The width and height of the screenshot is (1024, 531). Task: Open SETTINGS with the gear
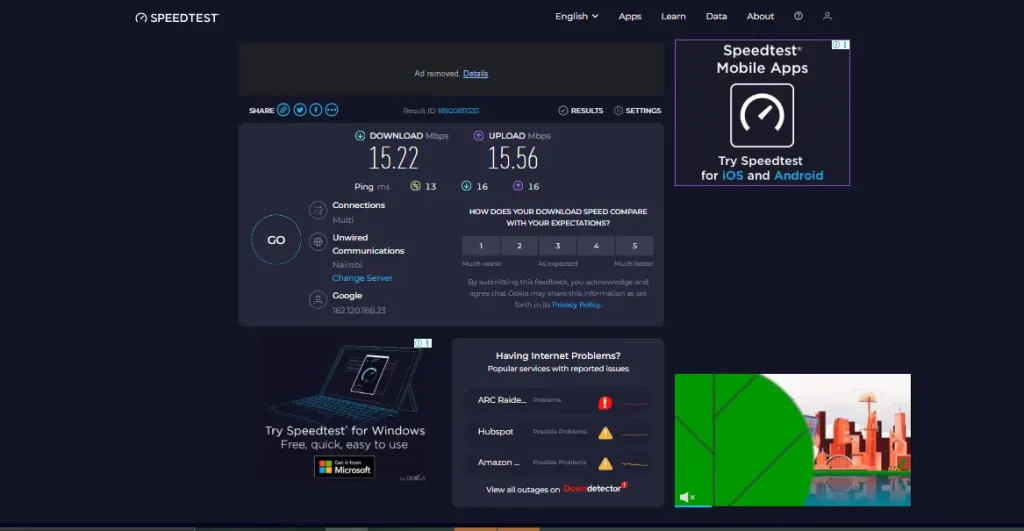(x=637, y=110)
